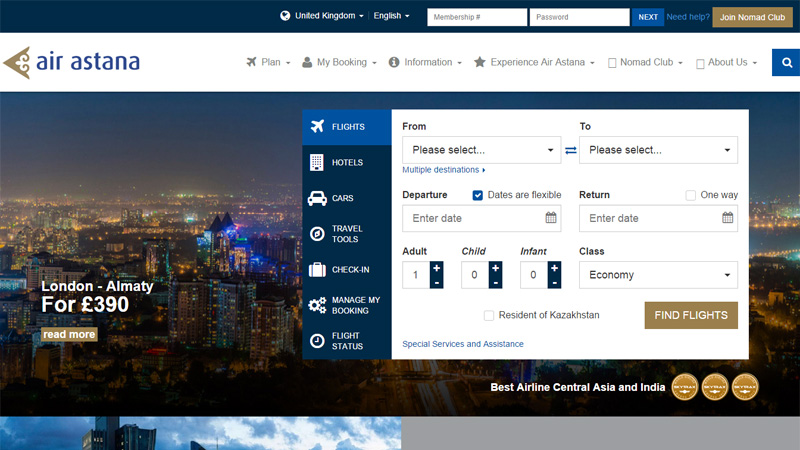Open the Need help? link
This screenshot has height=450, width=800.
(688, 17)
